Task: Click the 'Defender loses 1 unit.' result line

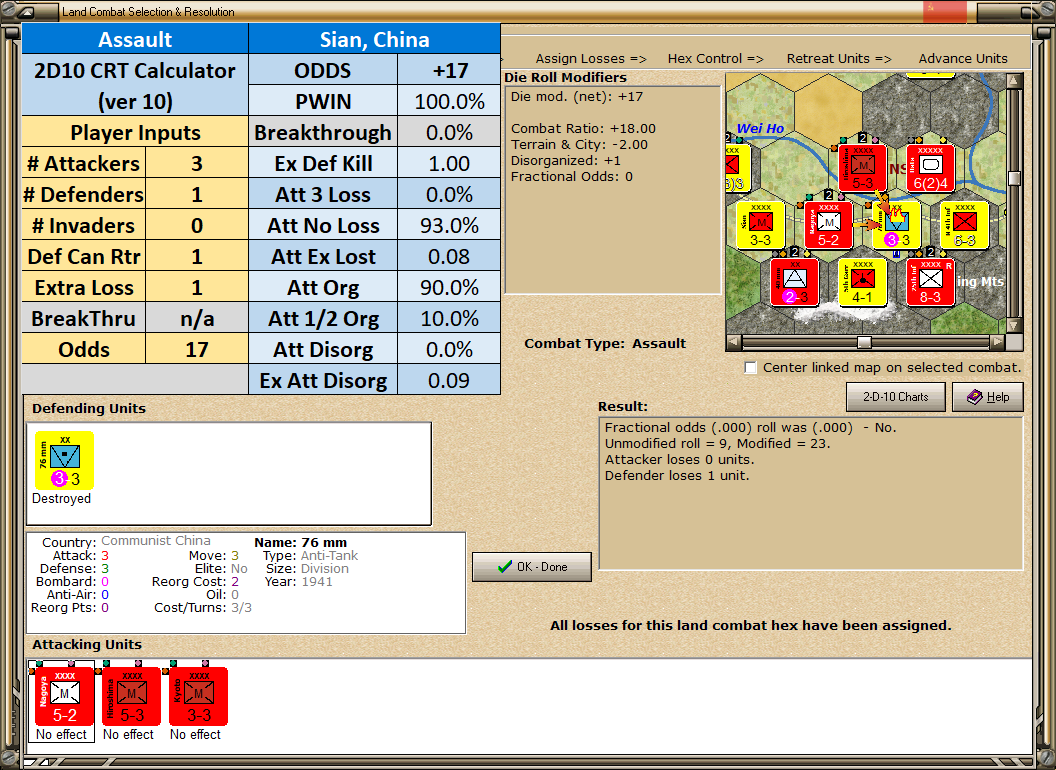Action: point(677,476)
